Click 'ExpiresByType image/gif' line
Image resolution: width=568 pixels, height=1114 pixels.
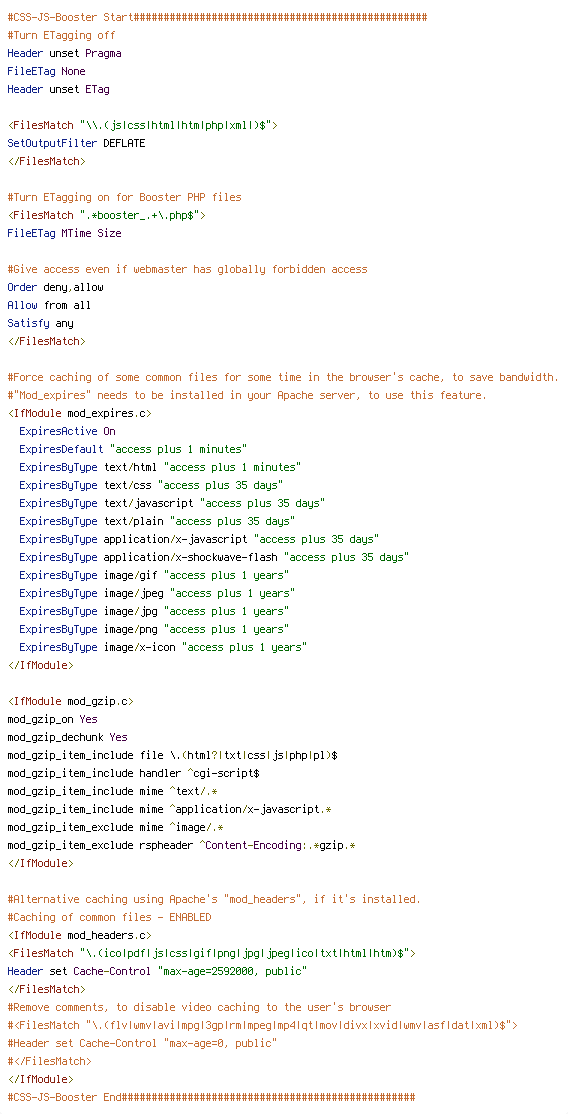click(154, 575)
